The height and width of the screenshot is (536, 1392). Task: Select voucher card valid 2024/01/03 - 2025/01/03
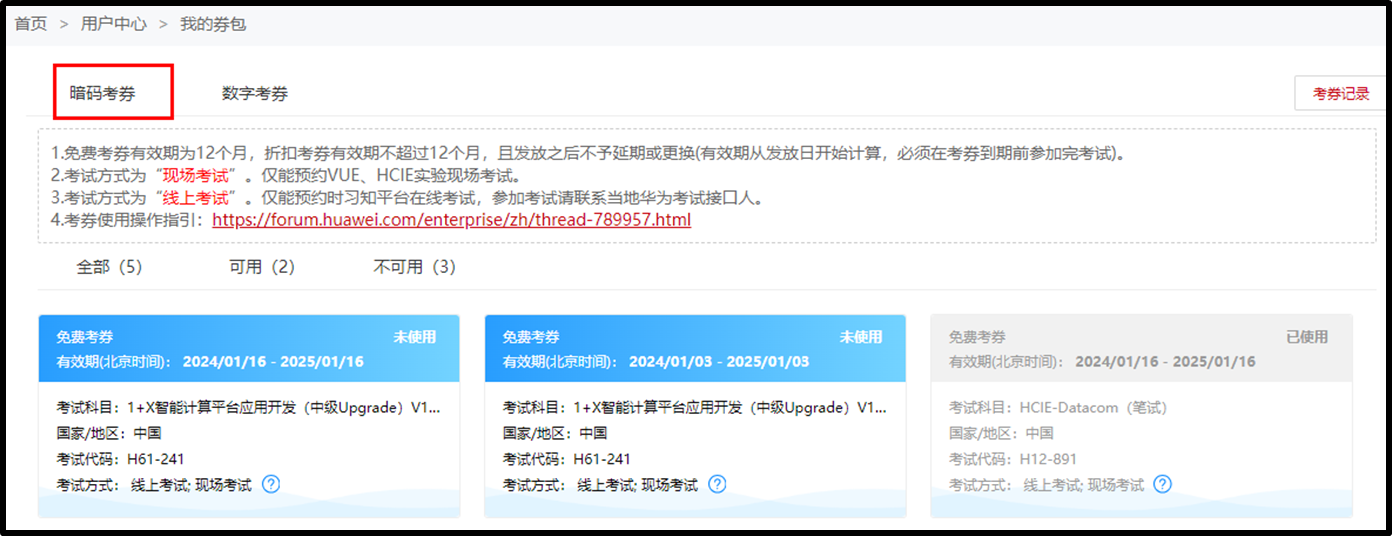pyautogui.click(x=695, y=416)
